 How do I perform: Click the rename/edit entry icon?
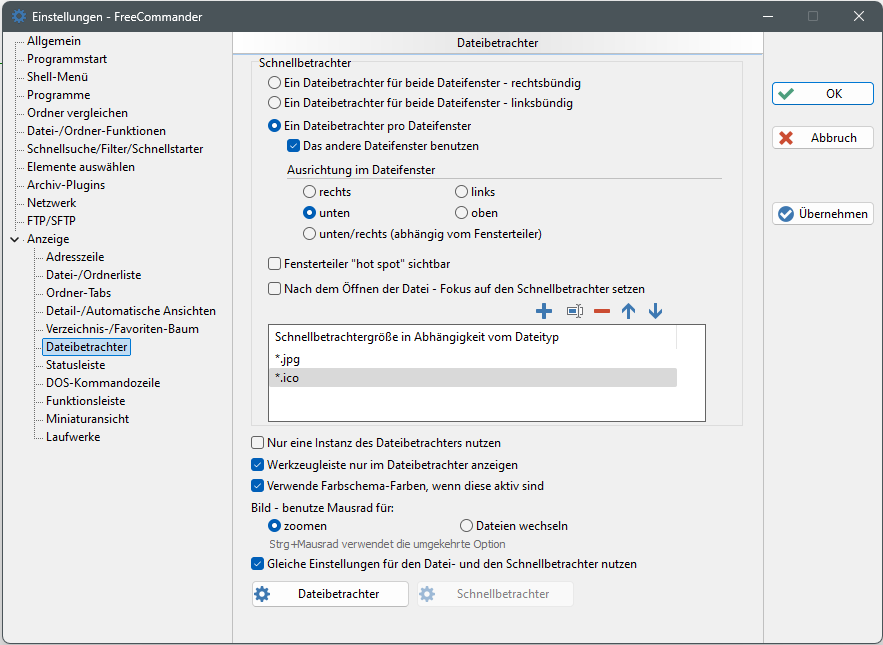(x=574, y=311)
